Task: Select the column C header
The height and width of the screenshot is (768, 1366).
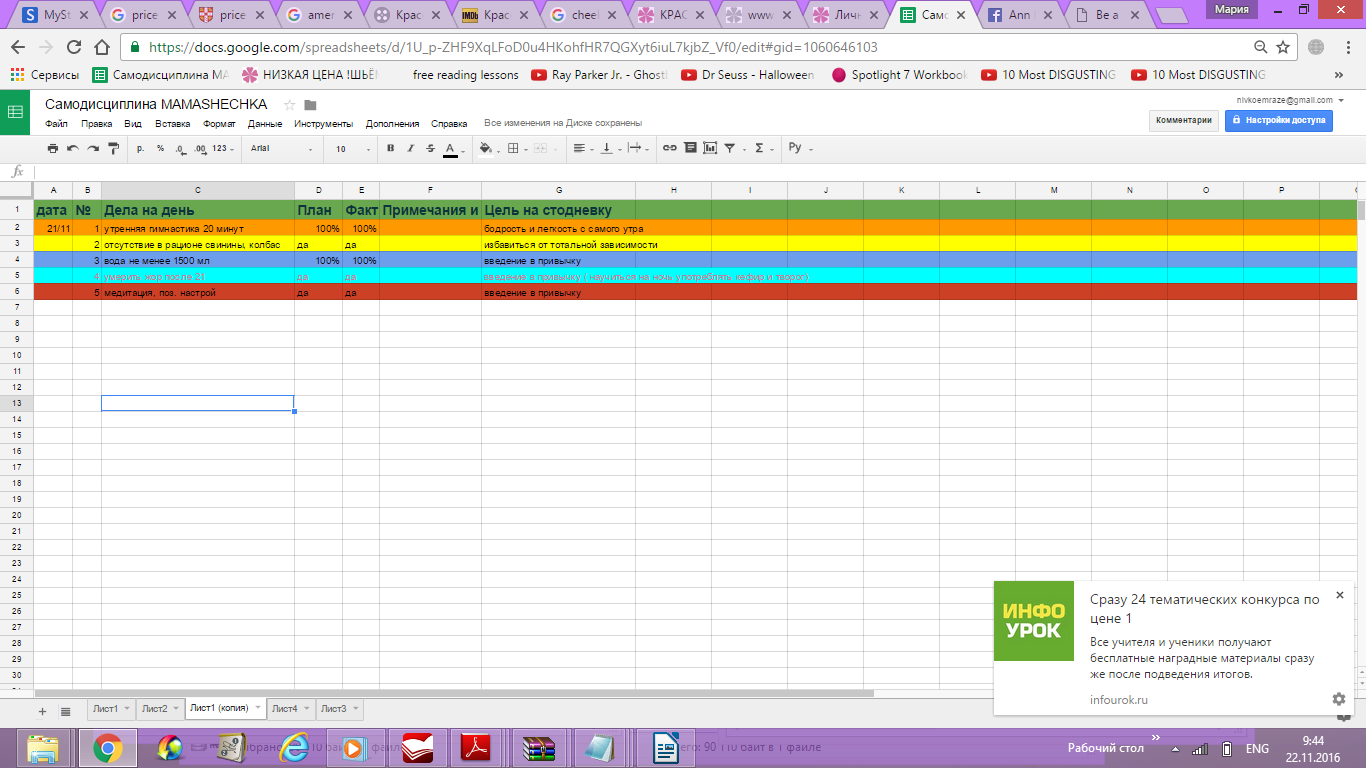Action: (198, 190)
